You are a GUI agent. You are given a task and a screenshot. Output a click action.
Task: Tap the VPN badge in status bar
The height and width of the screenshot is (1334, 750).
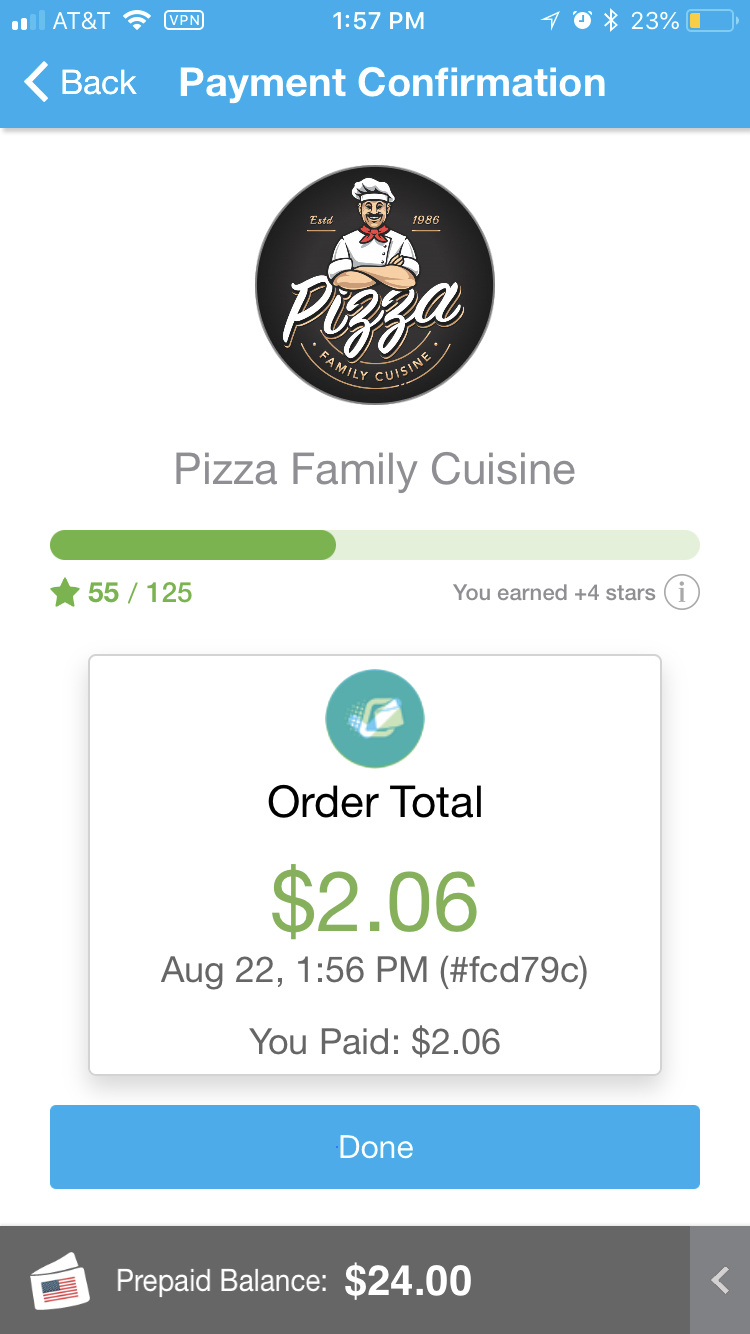(183, 21)
